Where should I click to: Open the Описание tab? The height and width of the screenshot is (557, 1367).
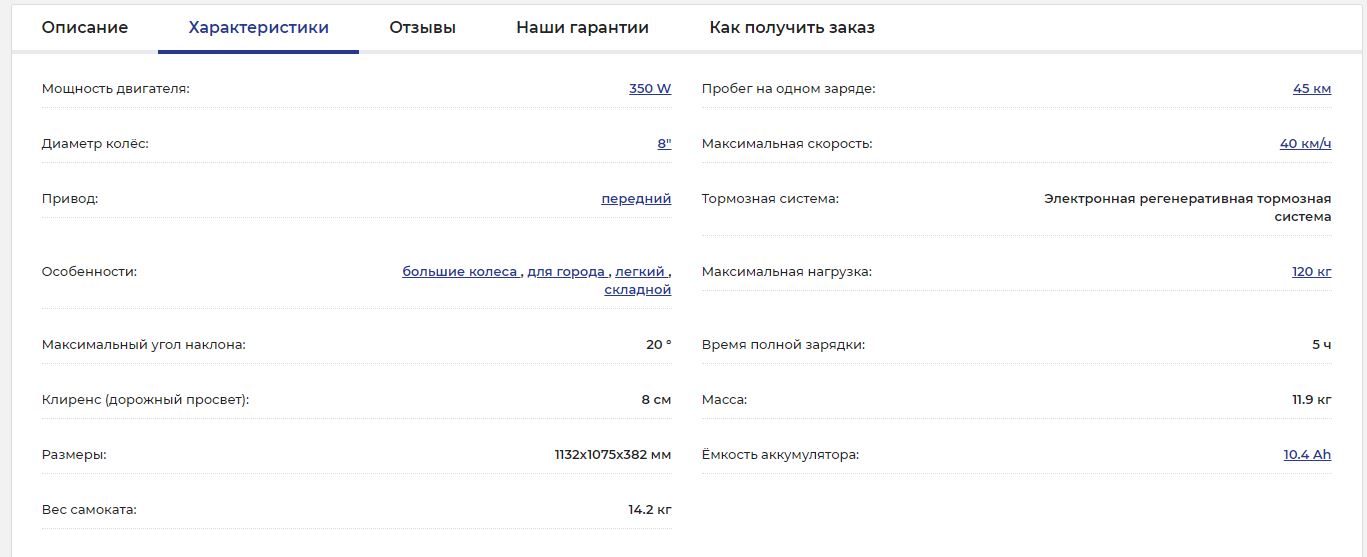click(85, 28)
